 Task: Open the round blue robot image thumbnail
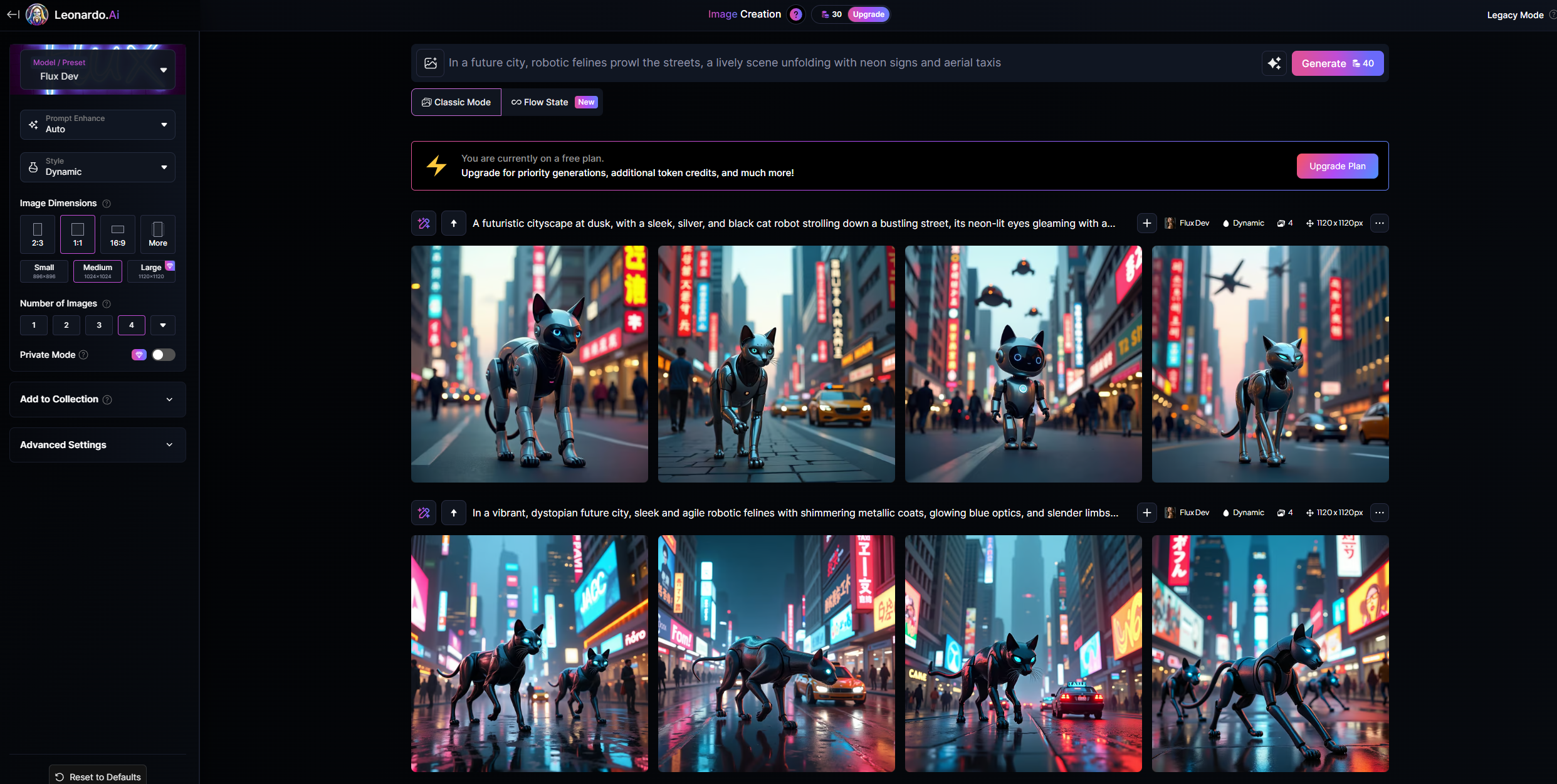(1023, 364)
